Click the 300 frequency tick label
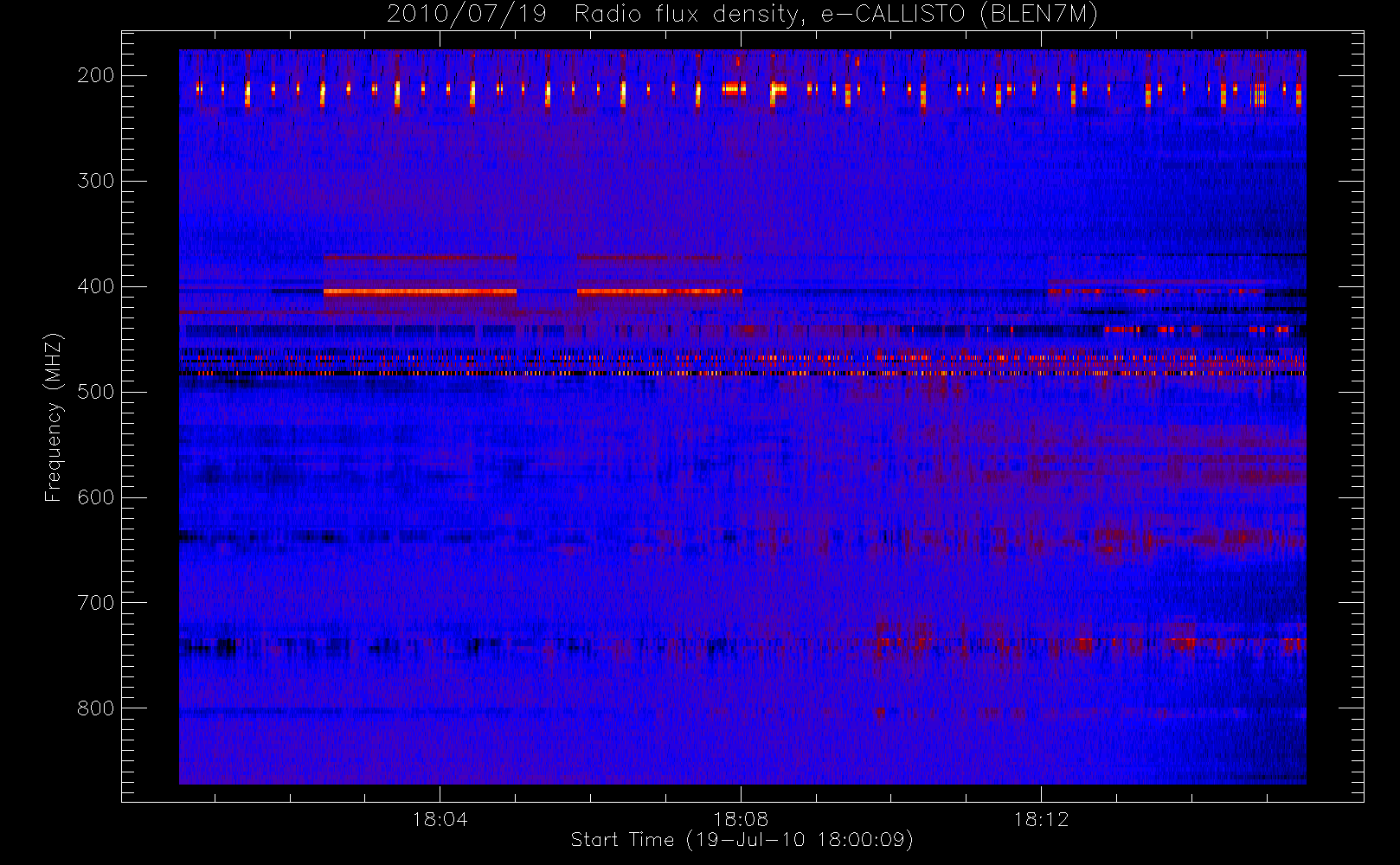The image size is (1400, 865). (x=96, y=181)
